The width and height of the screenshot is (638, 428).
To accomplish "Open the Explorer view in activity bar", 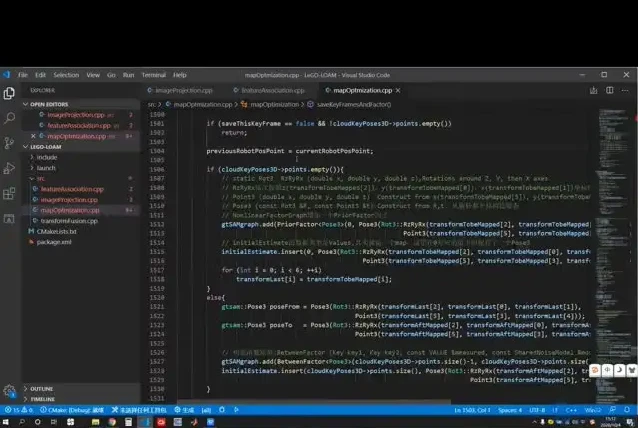I will (9, 94).
